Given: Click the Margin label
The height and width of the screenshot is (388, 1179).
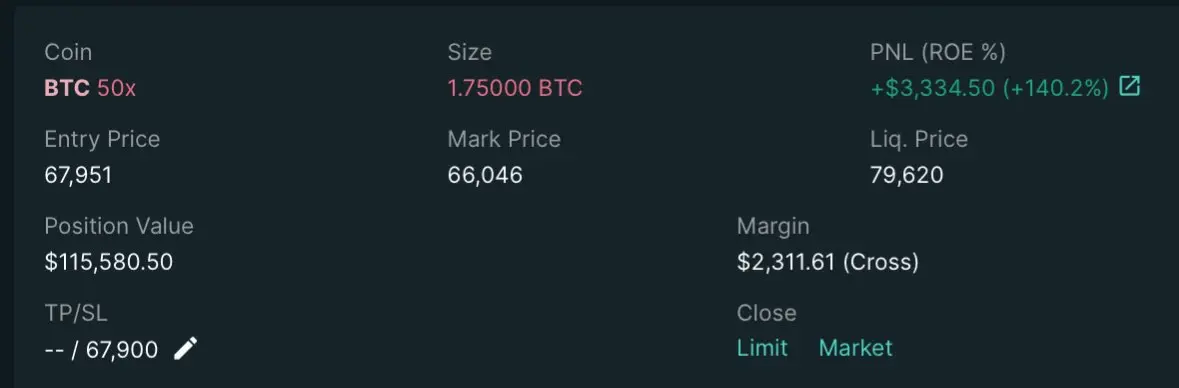Looking at the screenshot, I should click(773, 226).
